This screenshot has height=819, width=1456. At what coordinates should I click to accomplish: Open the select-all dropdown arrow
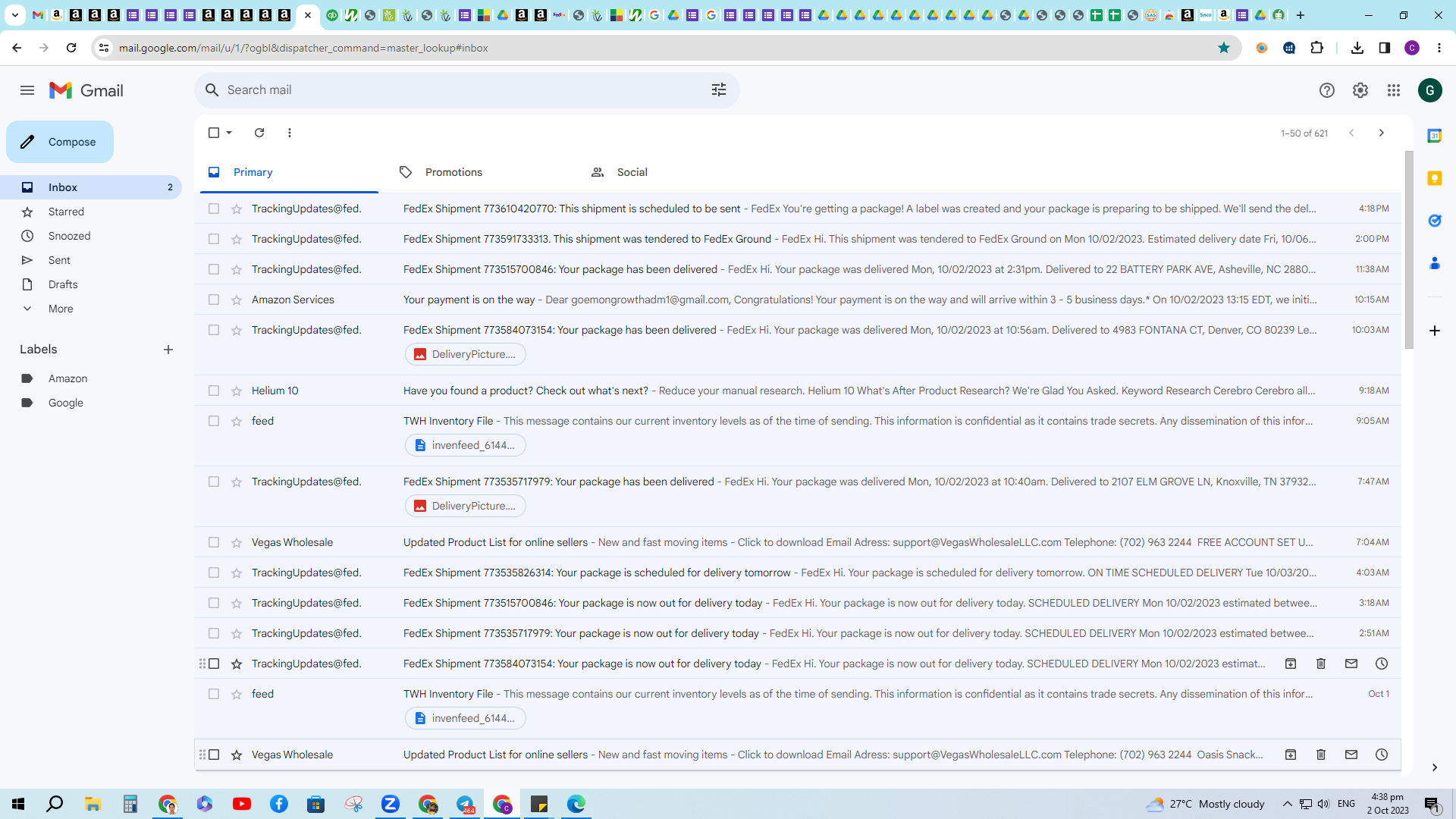tap(229, 133)
